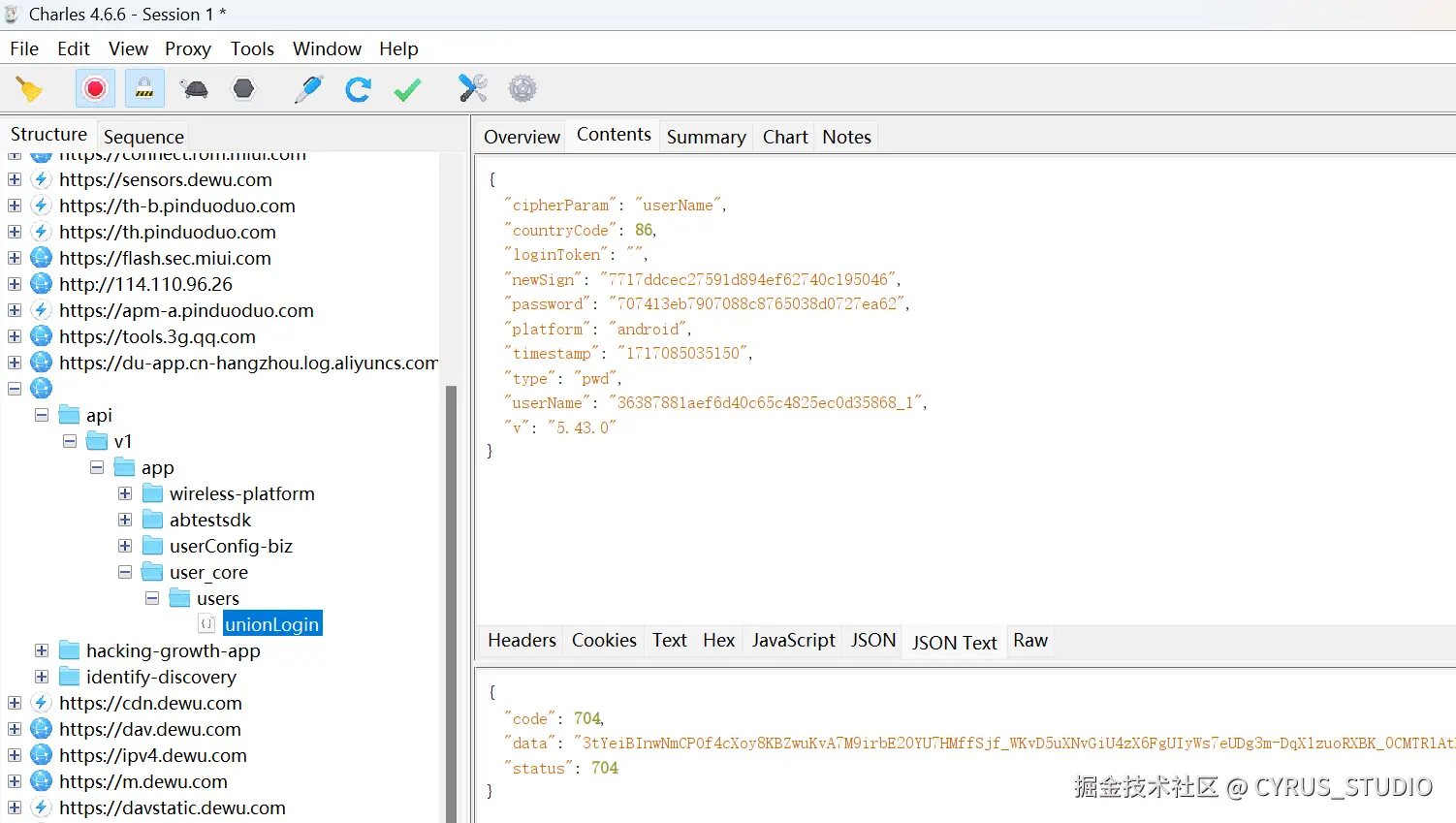Viewport: 1456px width, 823px height.
Task: Open the File menu
Action: 24,48
